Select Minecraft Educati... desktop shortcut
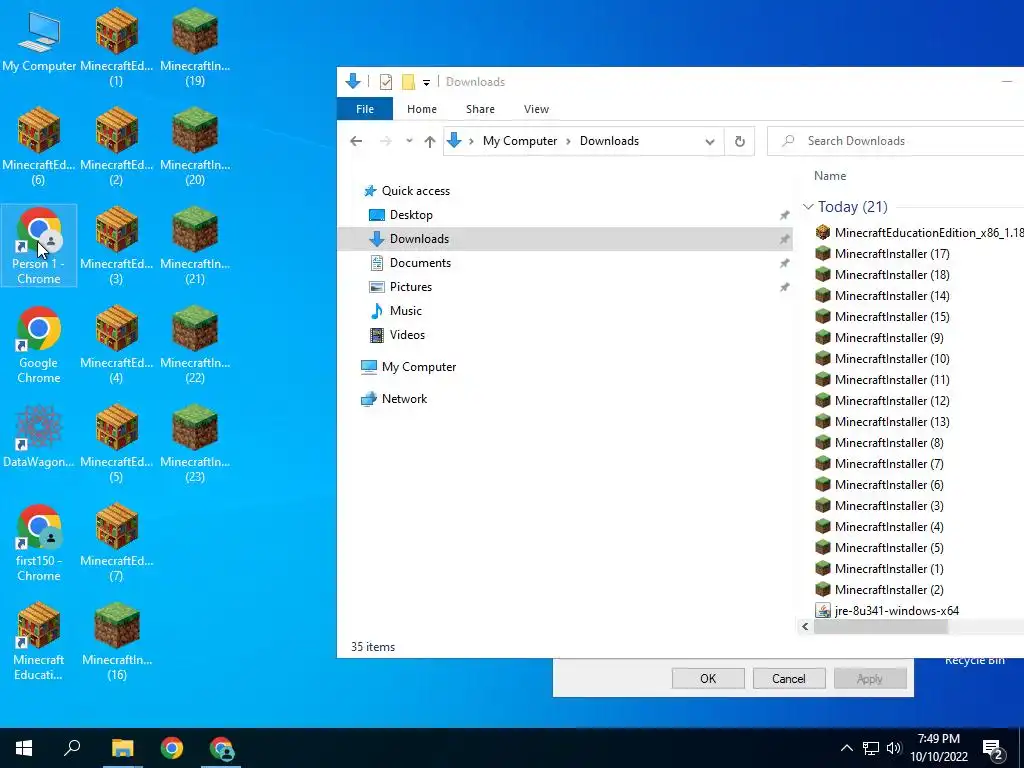1024x768 pixels. 39,641
